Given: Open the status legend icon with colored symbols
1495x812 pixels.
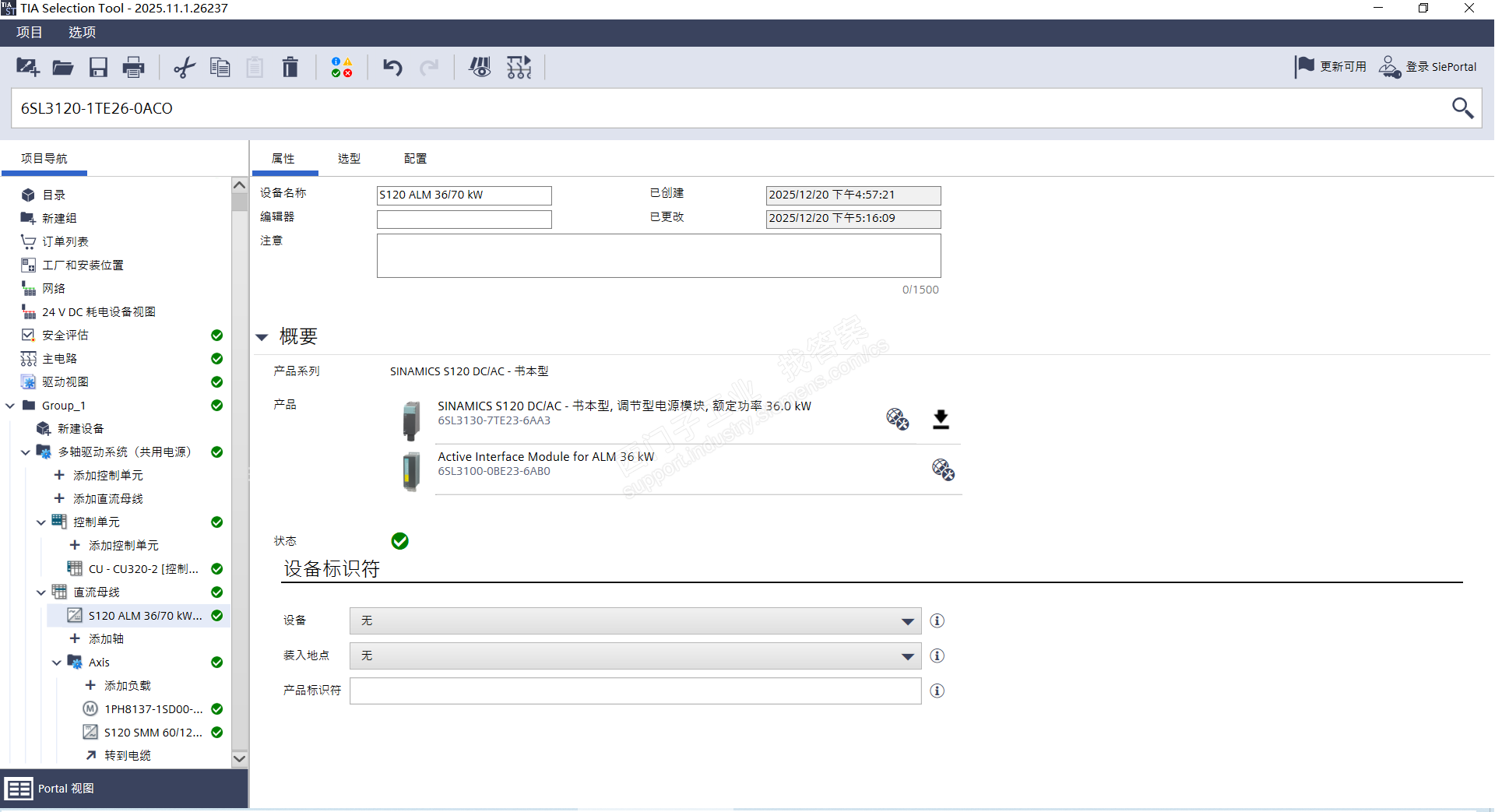Looking at the screenshot, I should (342, 67).
